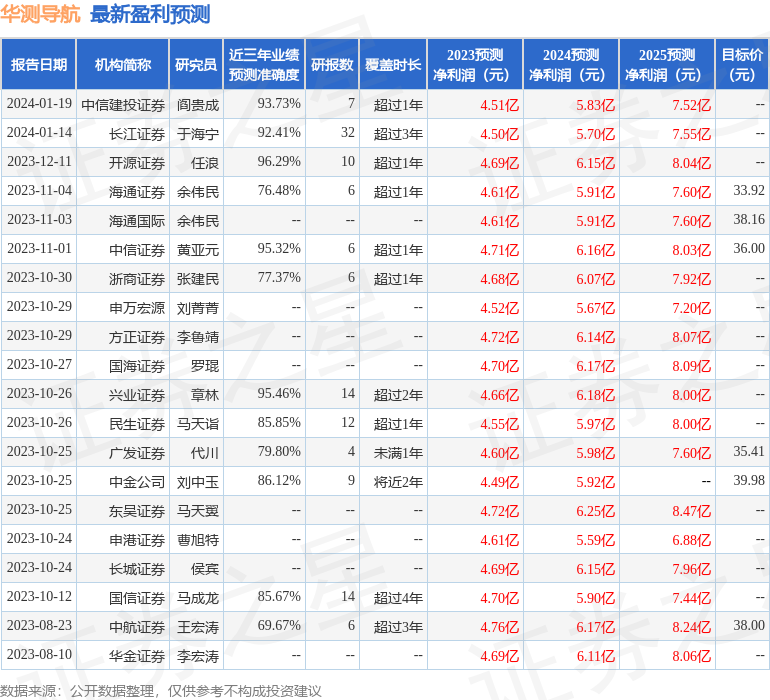Click analyst name 阎贵成
Screen dimensions: 770x700
pyautogui.click(x=198, y=105)
